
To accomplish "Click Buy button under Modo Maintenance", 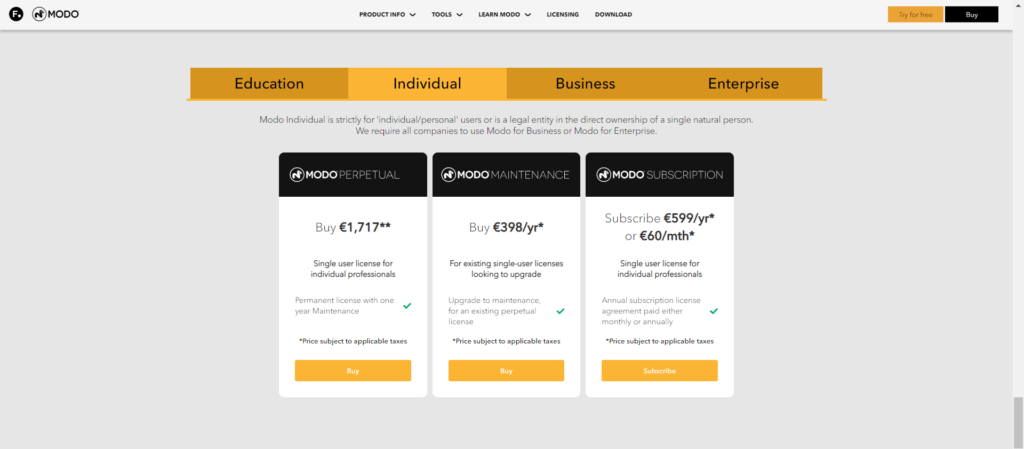I will click(506, 371).
